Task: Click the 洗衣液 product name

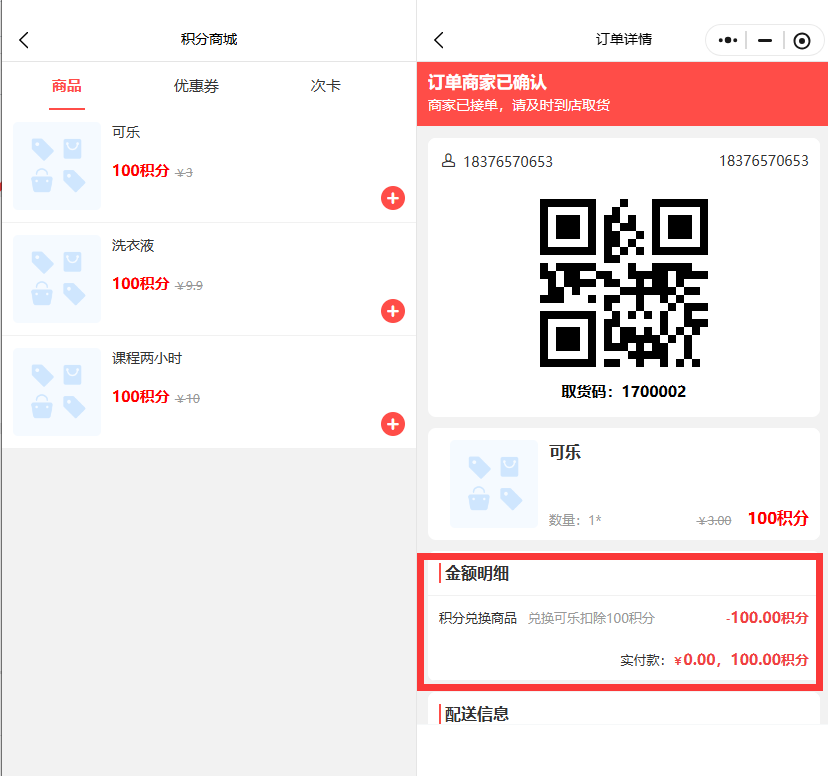Action: click(133, 245)
